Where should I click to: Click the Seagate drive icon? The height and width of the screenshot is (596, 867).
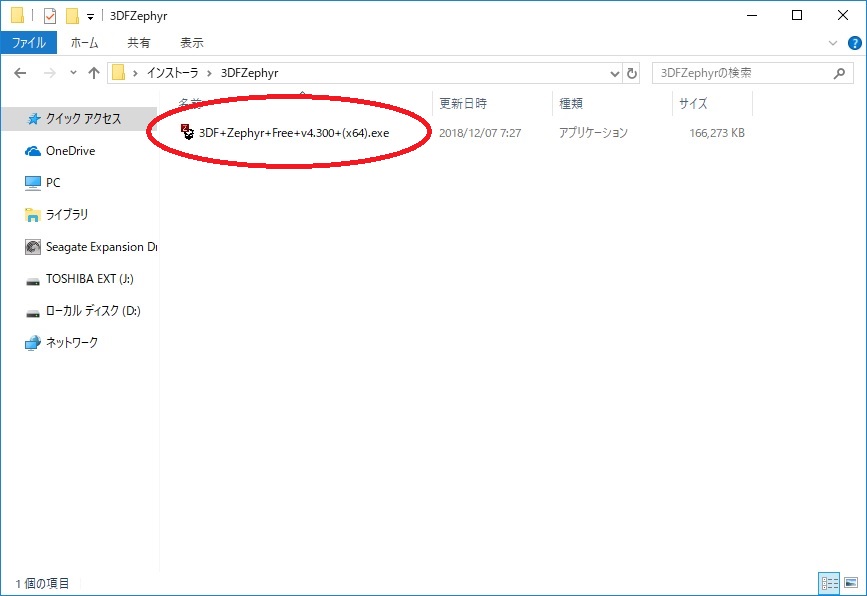pyautogui.click(x=33, y=247)
